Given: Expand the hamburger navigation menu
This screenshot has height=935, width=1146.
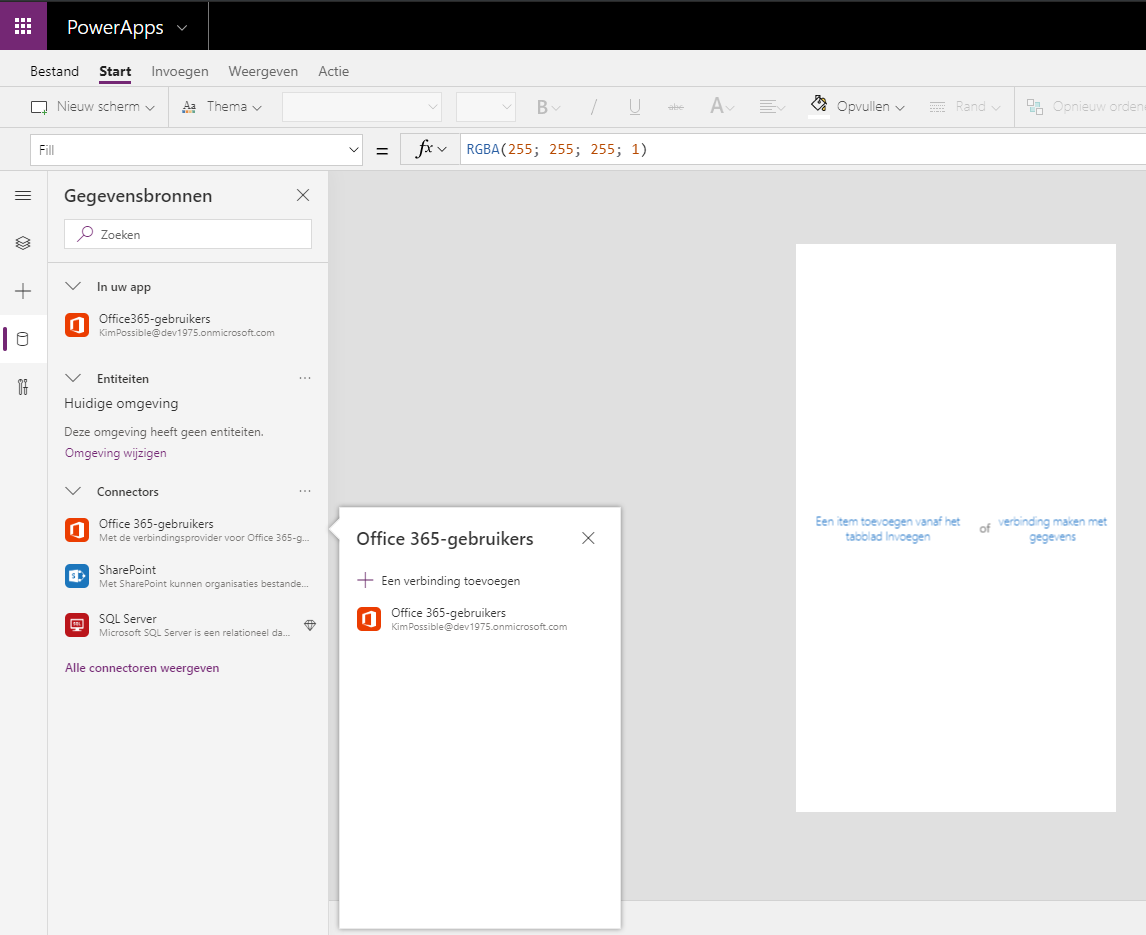Looking at the screenshot, I should pos(23,195).
